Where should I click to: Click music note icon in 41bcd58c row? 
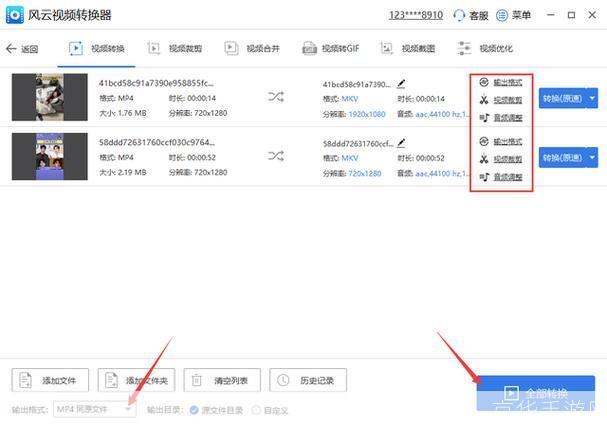tap(484, 117)
